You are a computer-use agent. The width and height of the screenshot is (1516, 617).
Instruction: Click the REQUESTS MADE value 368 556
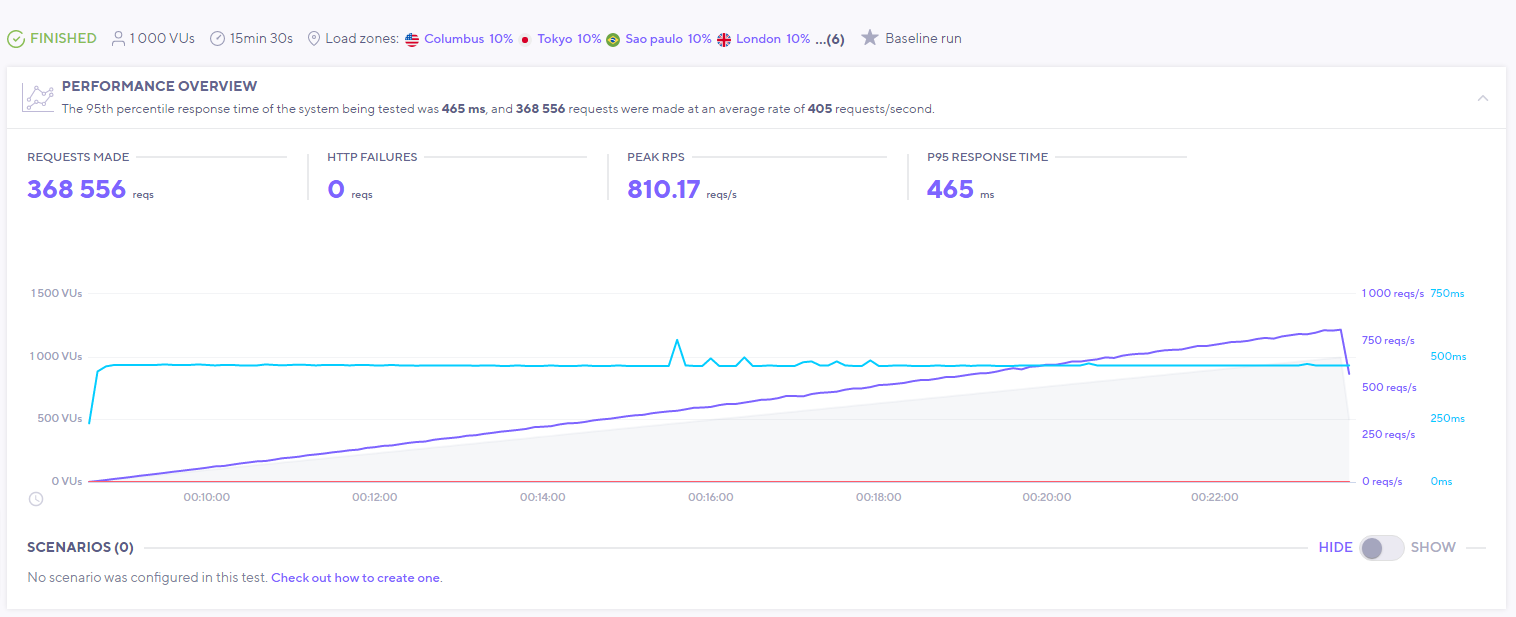tap(76, 189)
